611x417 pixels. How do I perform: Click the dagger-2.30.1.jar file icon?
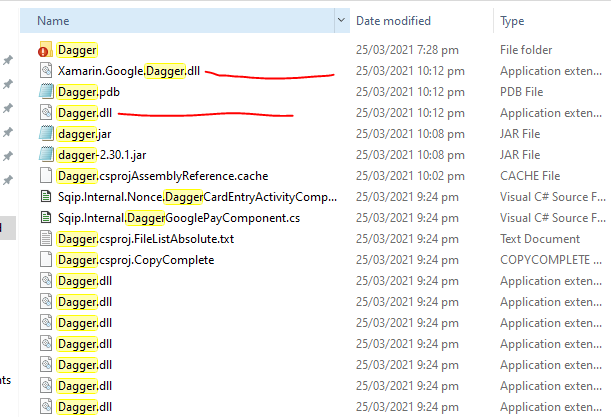[46, 155]
